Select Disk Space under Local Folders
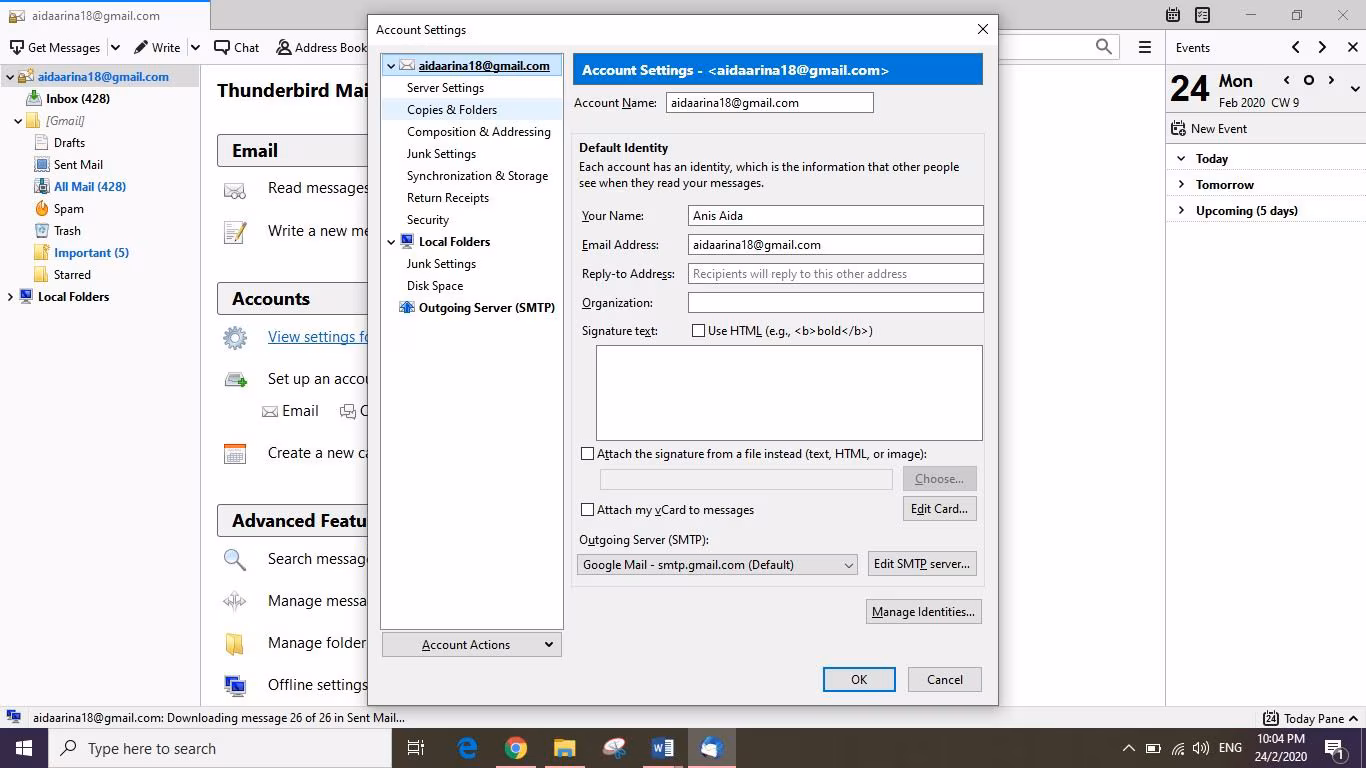 tap(435, 286)
